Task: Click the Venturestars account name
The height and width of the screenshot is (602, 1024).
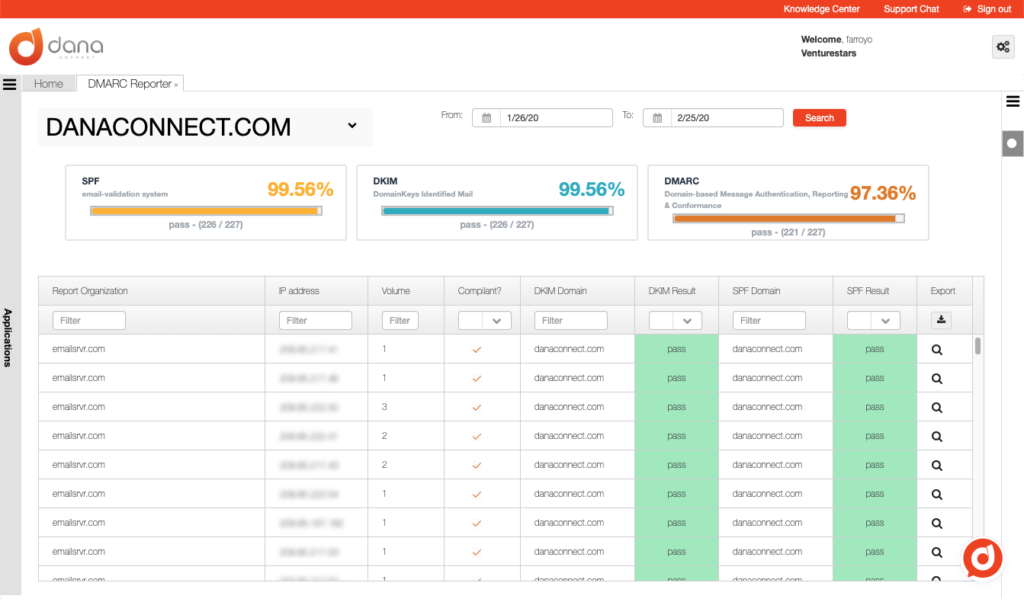Action: pos(828,54)
